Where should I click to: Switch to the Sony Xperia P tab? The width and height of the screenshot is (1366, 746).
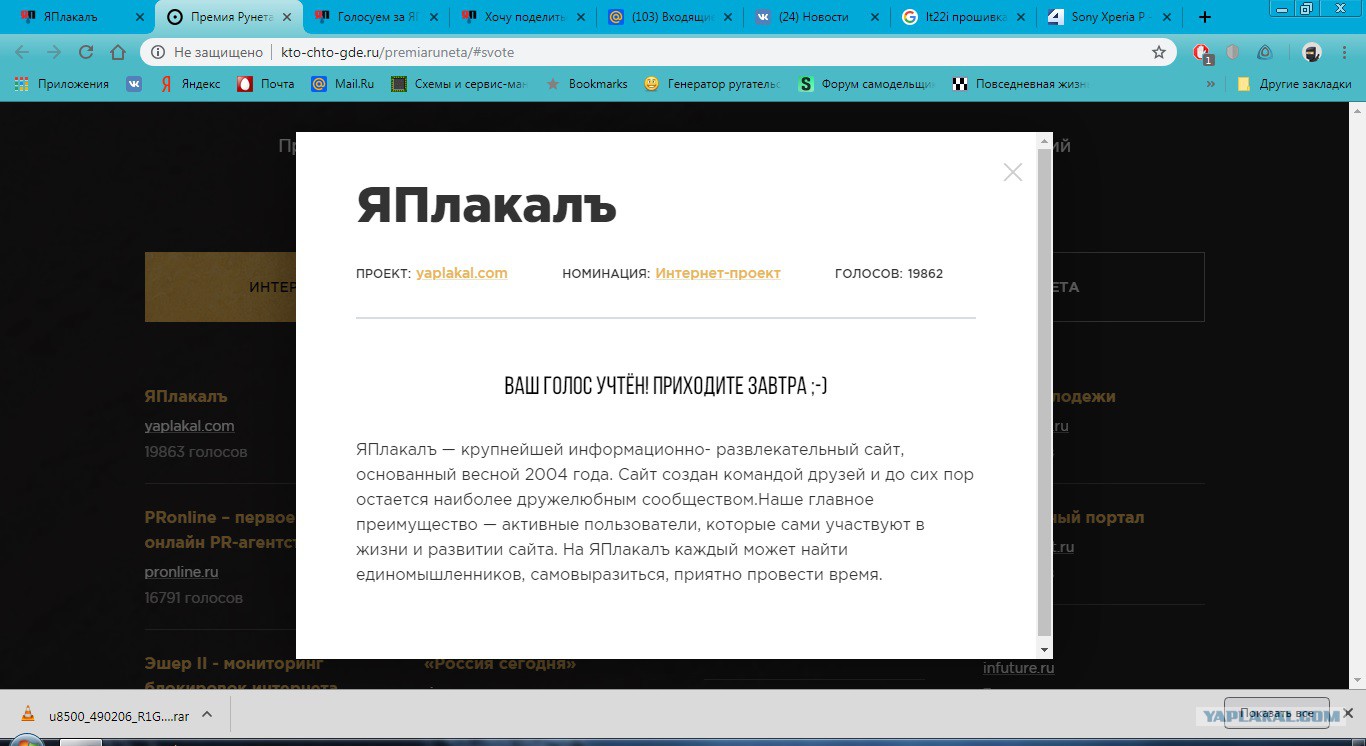click(1108, 17)
